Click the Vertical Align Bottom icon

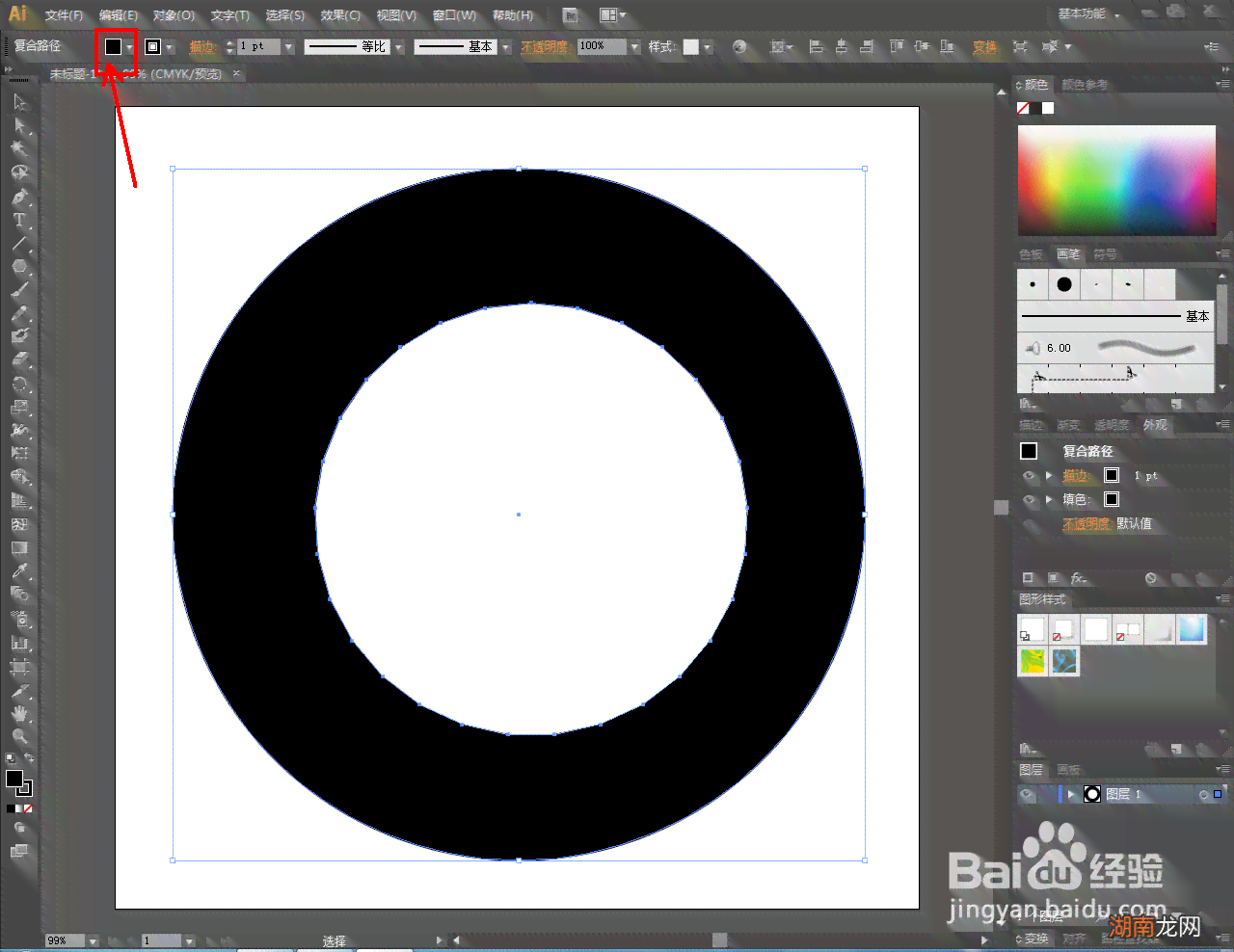[948, 46]
